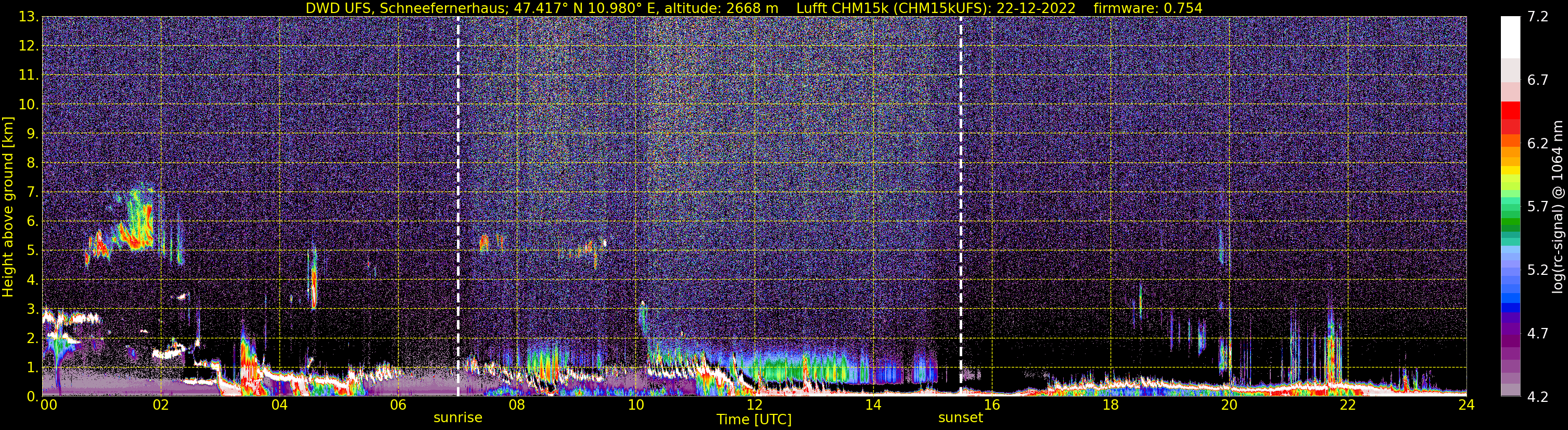Image resolution: width=1568 pixels, height=430 pixels.
Task: Click the white dashed sunset marker line
Action: click(x=961, y=206)
